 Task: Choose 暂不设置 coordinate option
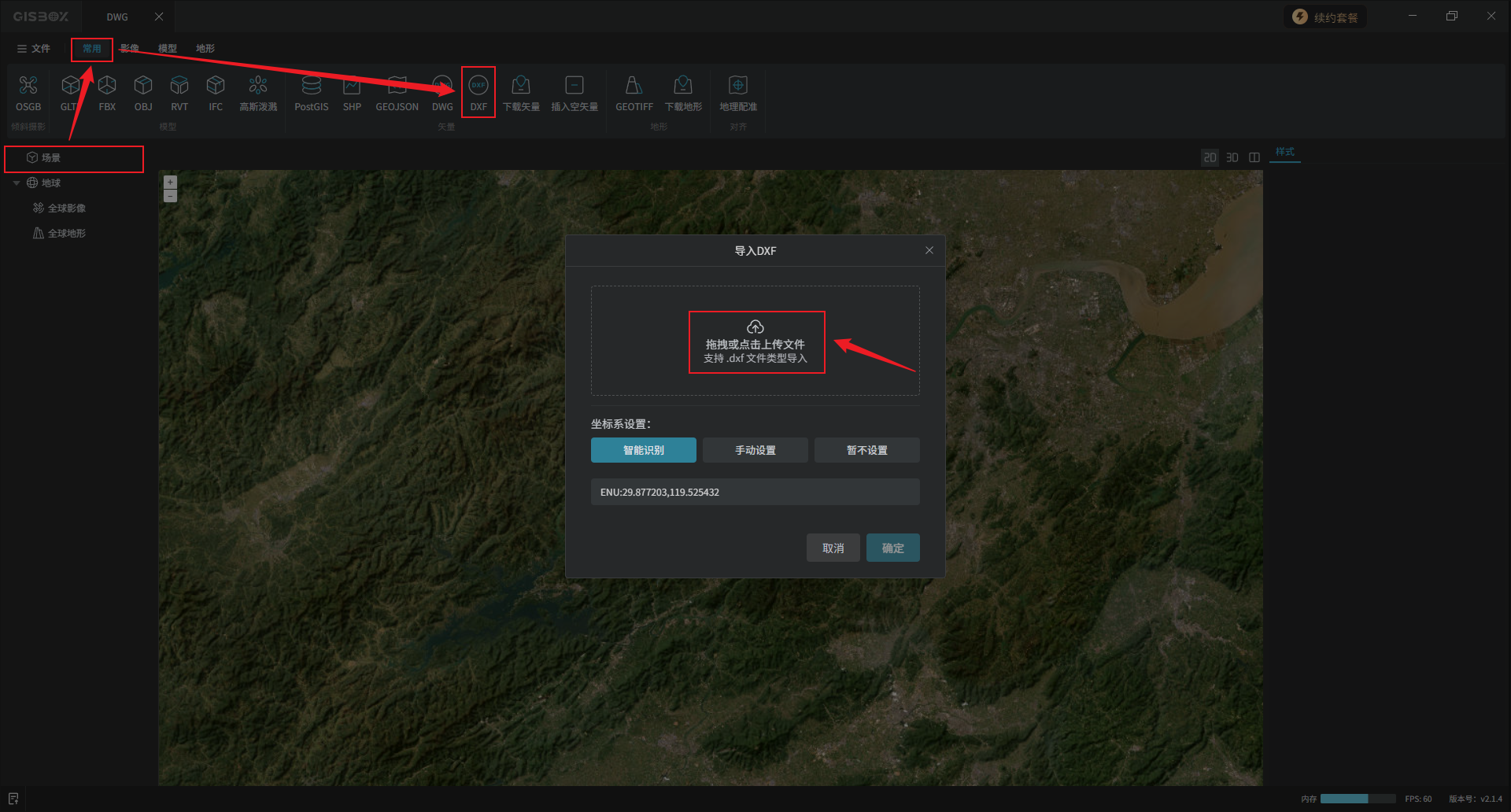click(866, 450)
